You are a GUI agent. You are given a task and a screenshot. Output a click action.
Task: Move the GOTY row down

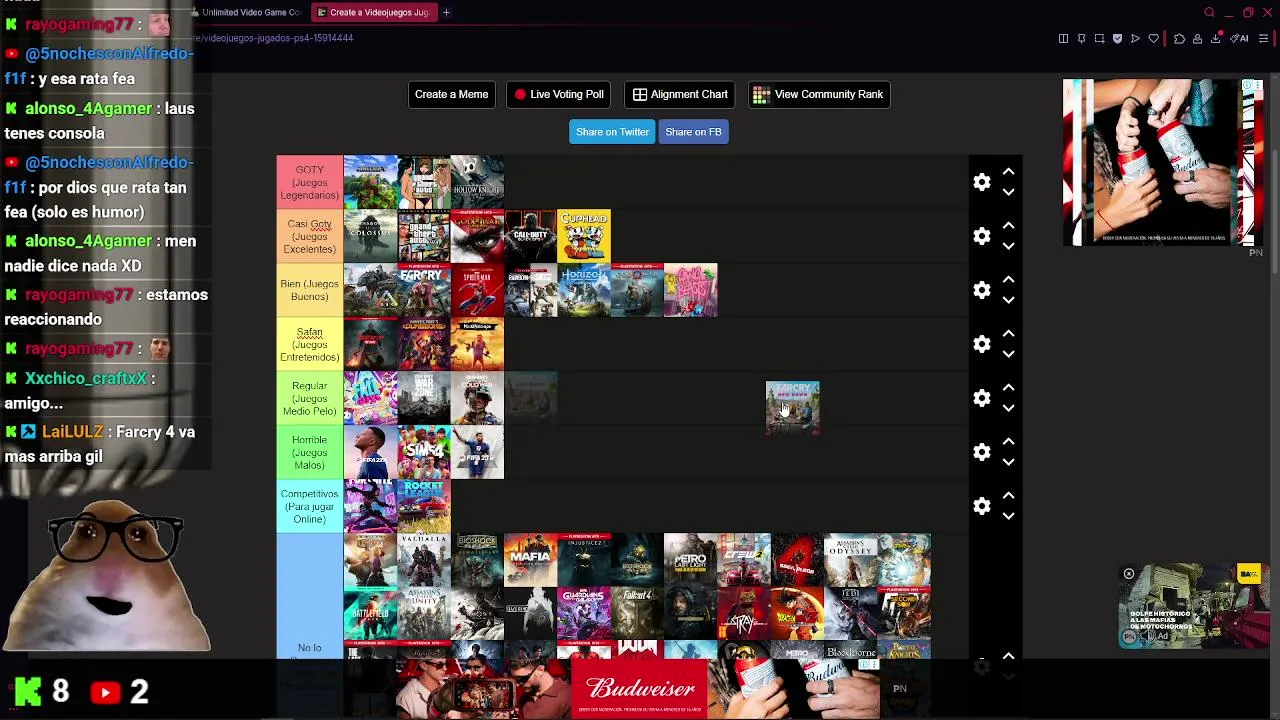pyautogui.click(x=1009, y=192)
